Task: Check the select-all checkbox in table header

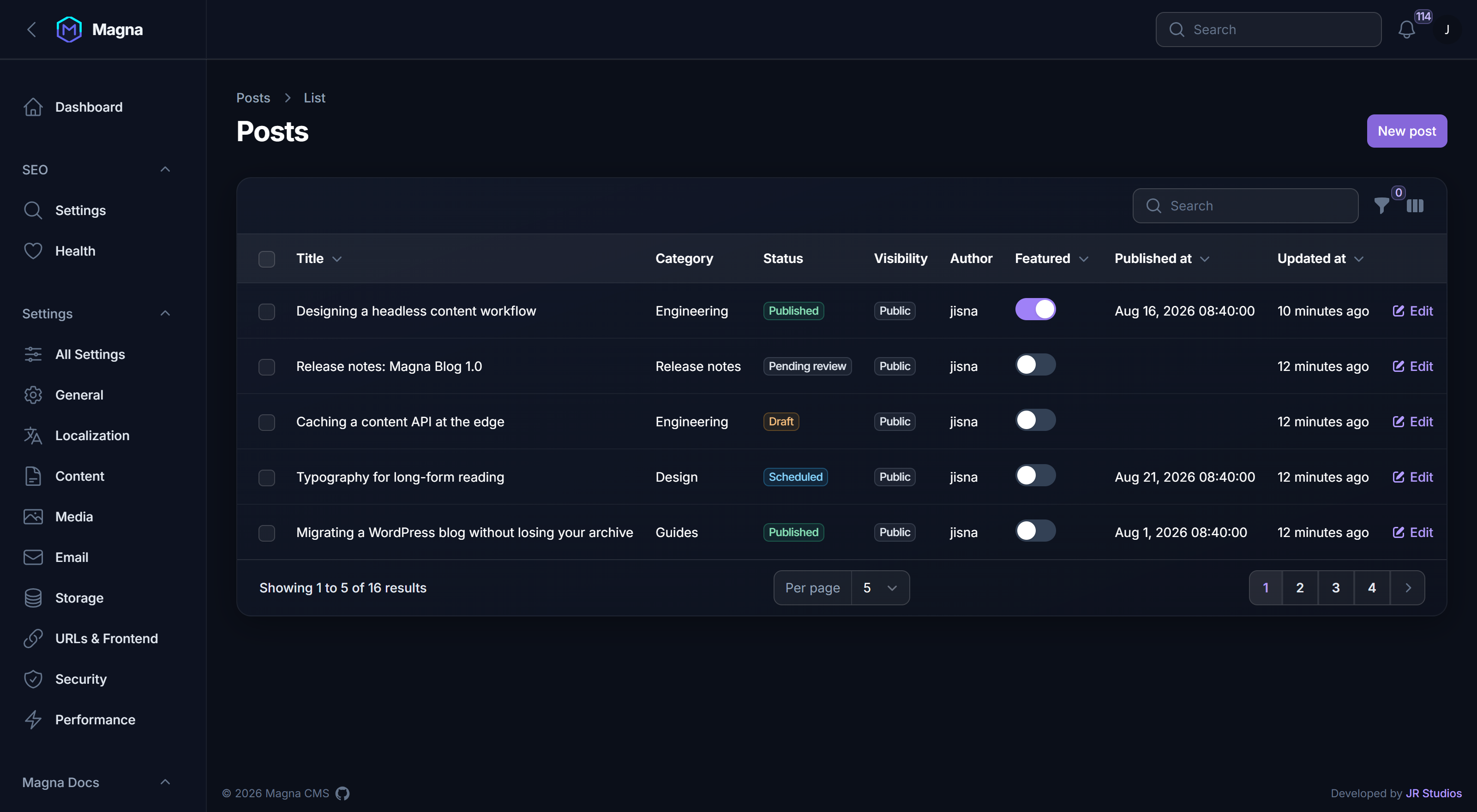Action: pyautogui.click(x=267, y=259)
